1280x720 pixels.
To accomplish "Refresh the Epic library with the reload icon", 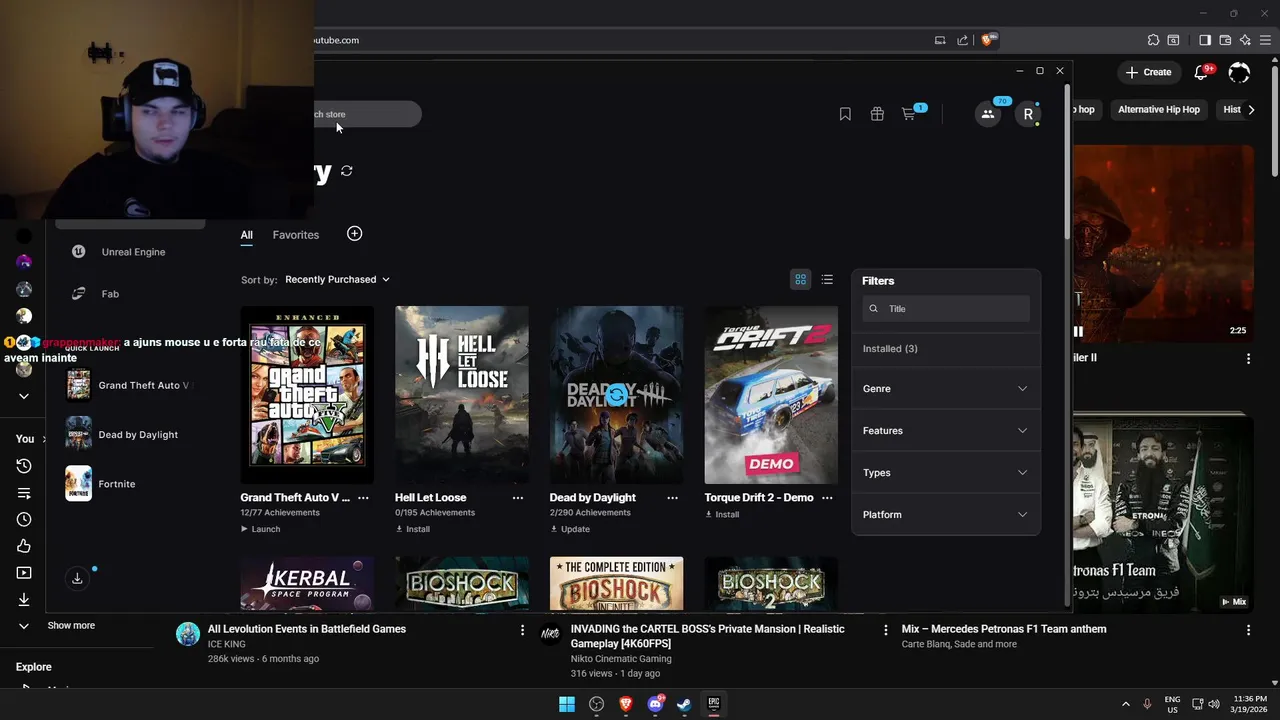I will pos(347,171).
